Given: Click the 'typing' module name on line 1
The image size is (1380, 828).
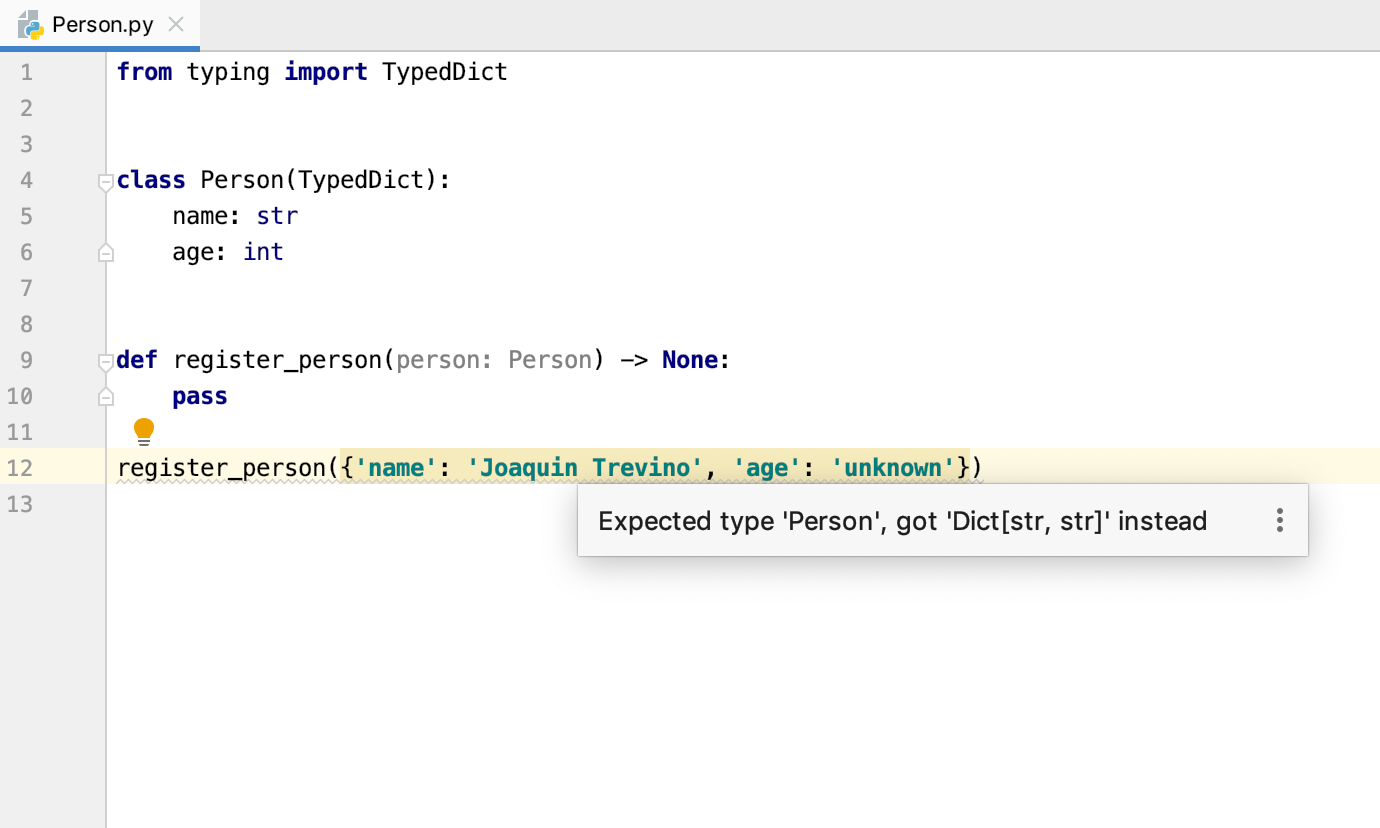Looking at the screenshot, I should coord(228,72).
